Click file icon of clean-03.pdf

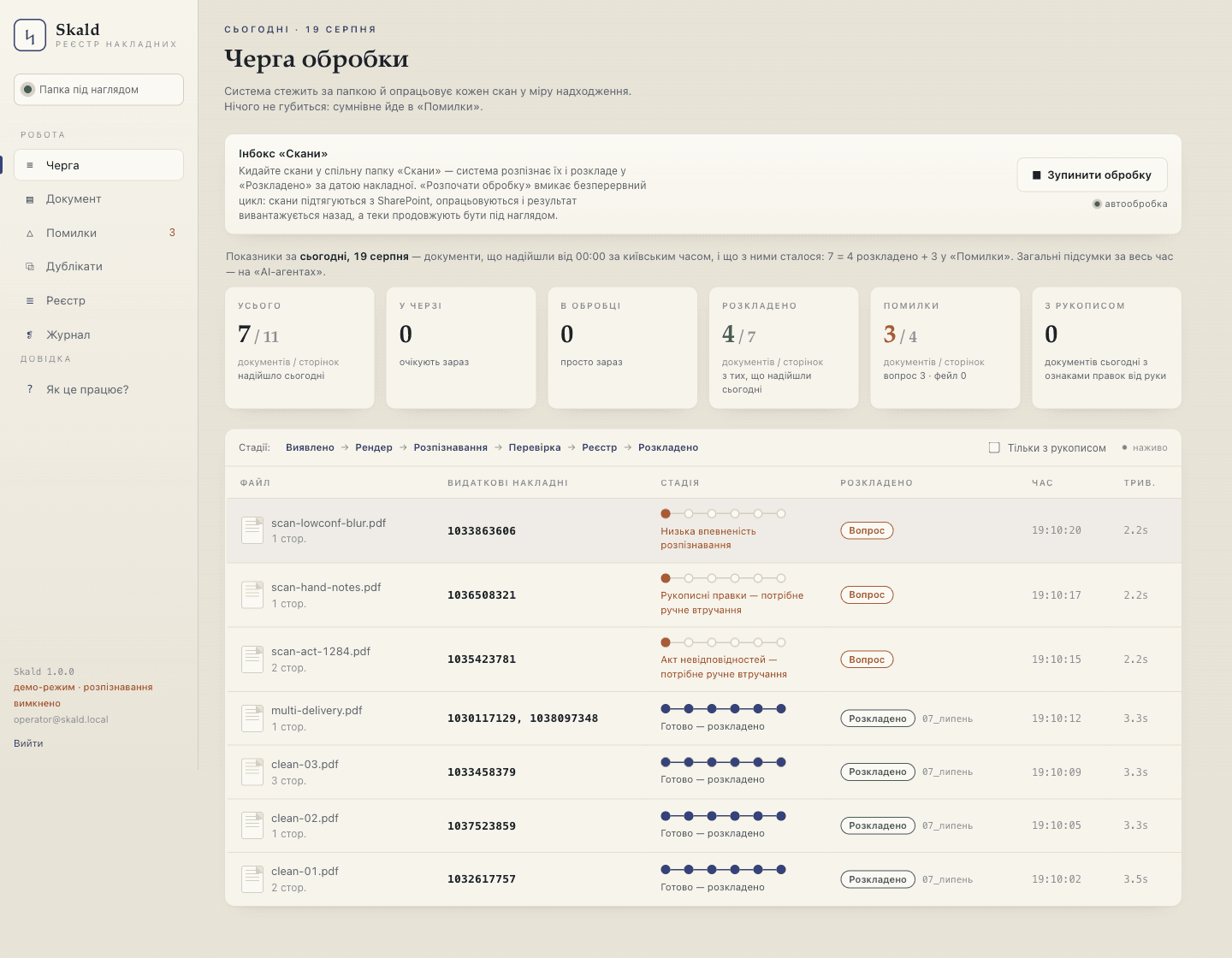click(x=252, y=772)
